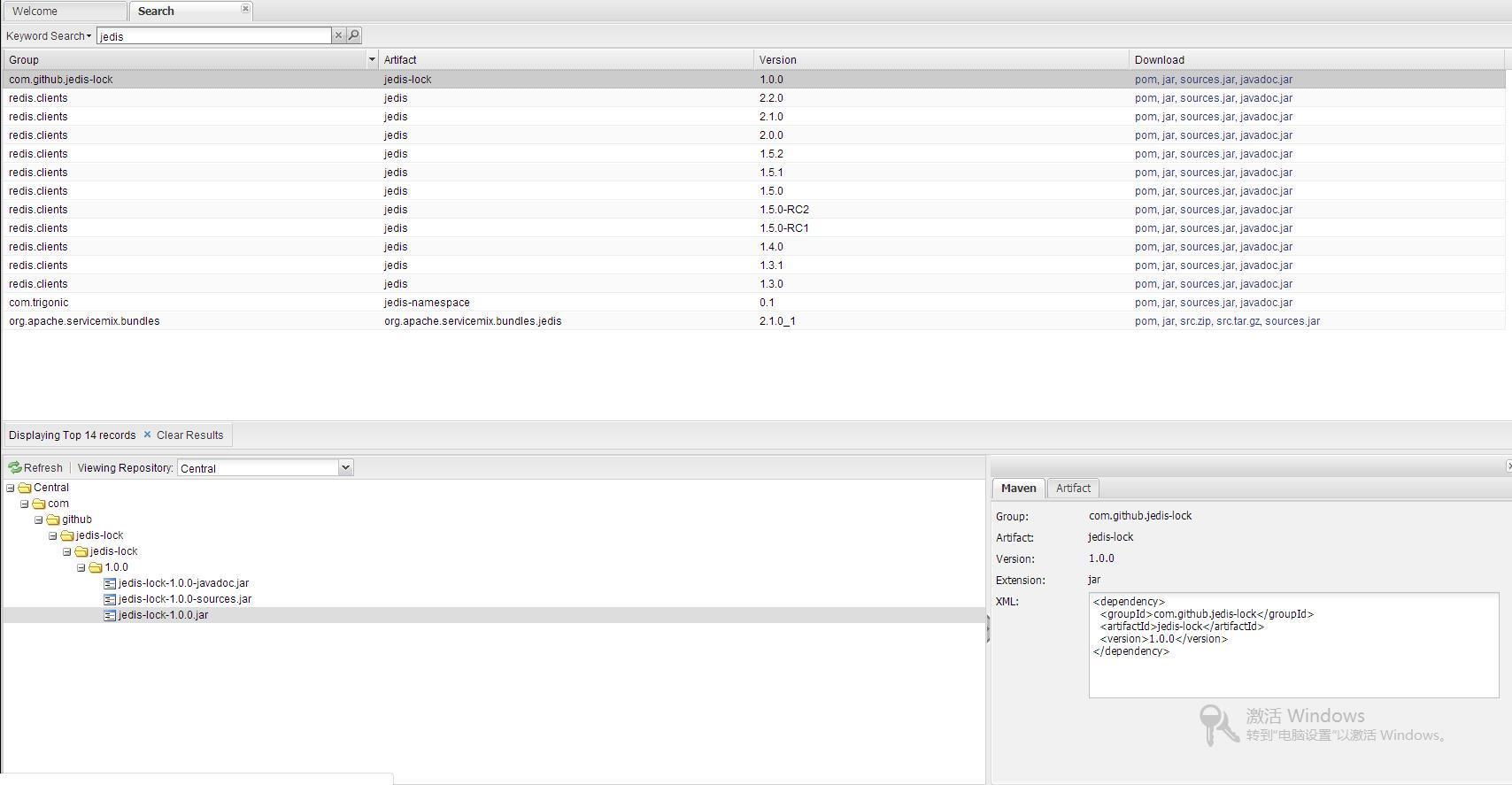Download src.tar.gz for servicemix bundles jedis

[1238, 321]
